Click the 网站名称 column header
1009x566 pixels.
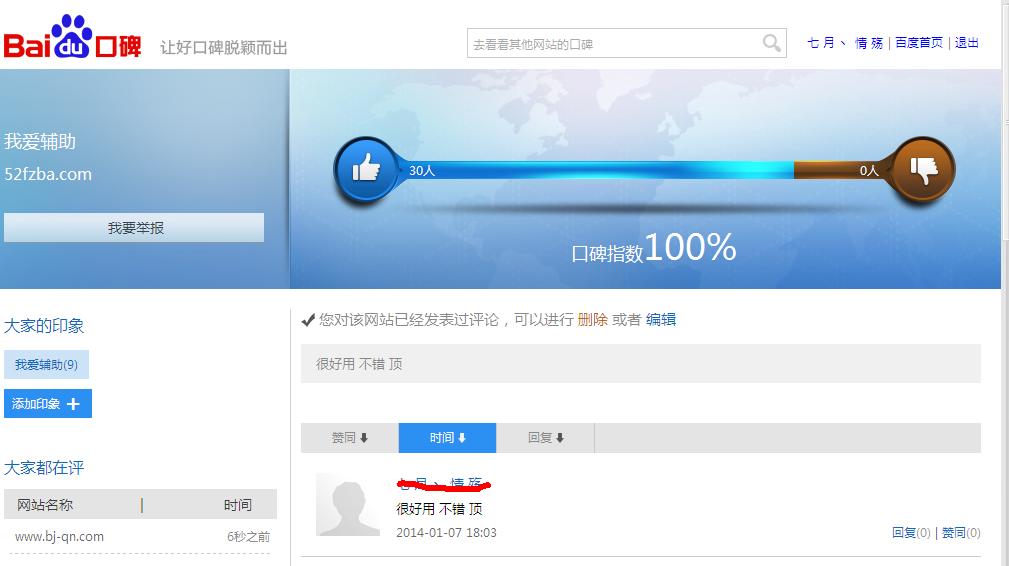pyautogui.click(x=45, y=505)
